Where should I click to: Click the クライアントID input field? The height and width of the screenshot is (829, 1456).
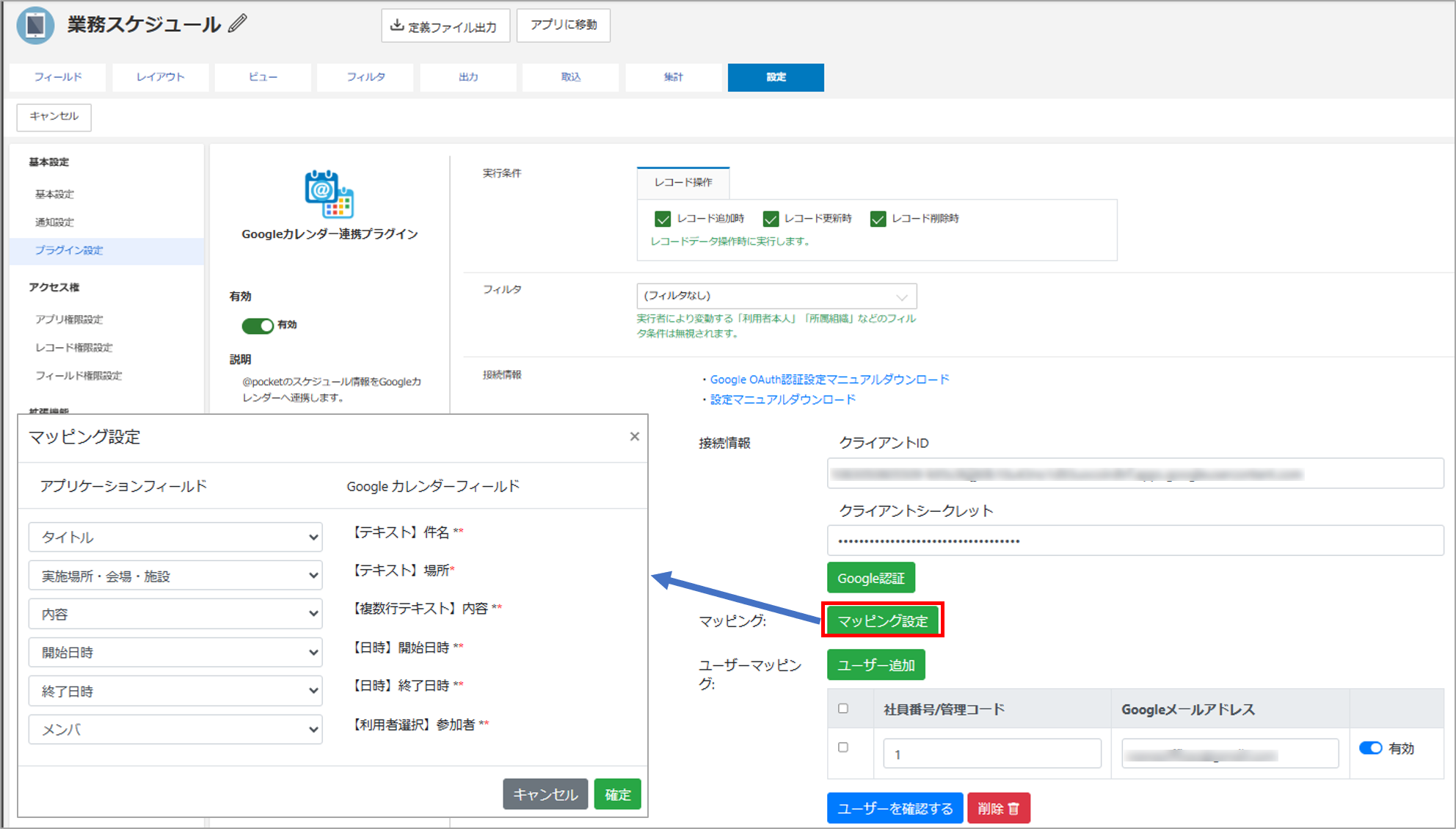point(1135,474)
